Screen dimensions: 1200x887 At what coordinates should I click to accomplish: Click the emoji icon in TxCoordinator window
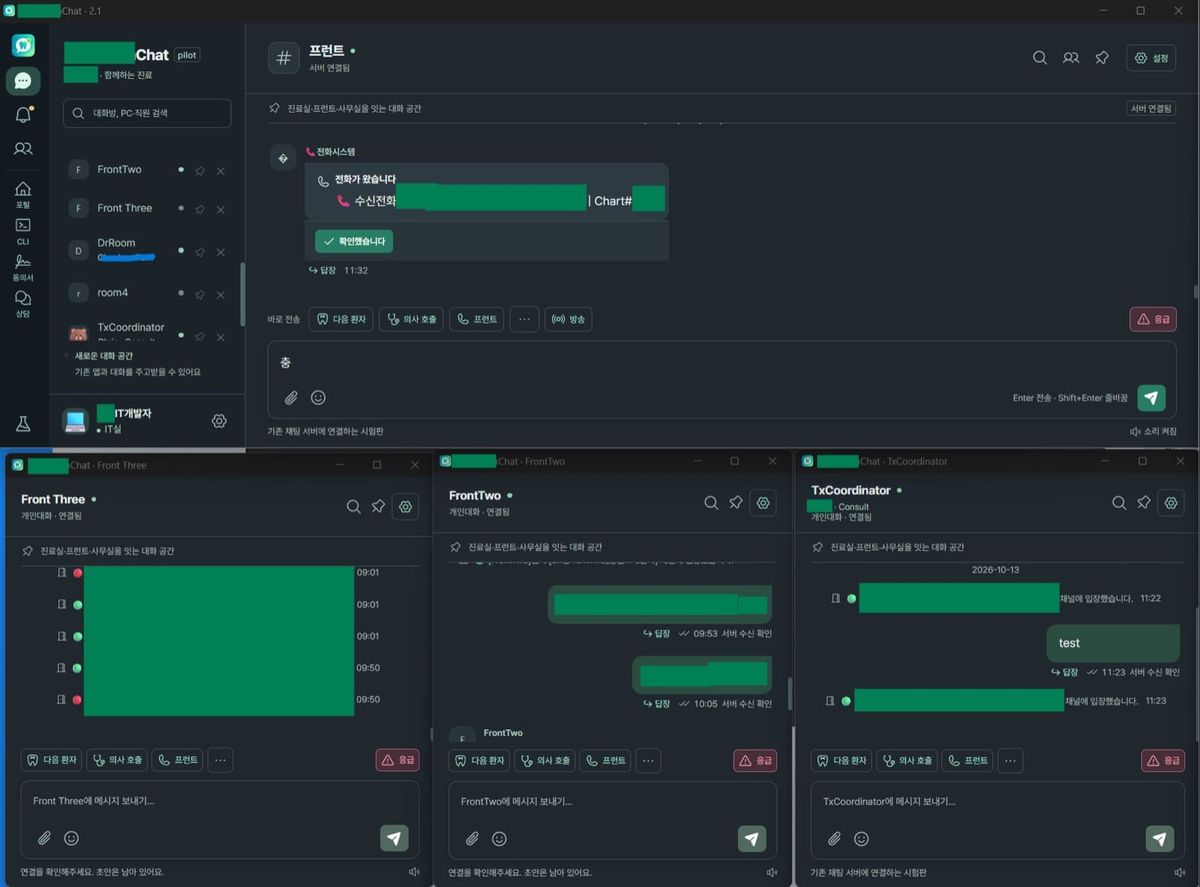pos(861,839)
